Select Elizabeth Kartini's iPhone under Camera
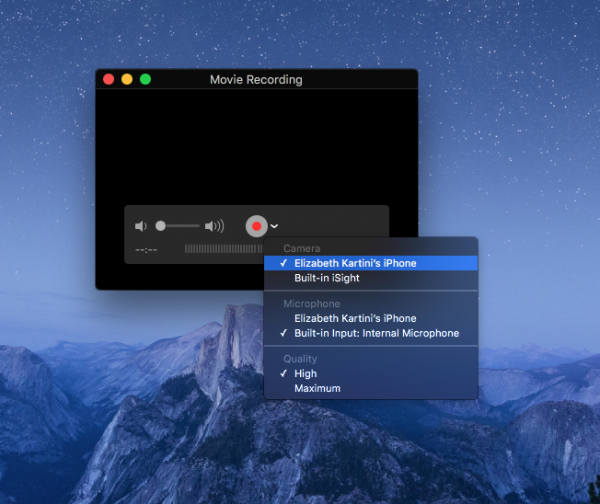This screenshot has width=600, height=504. [x=355, y=263]
